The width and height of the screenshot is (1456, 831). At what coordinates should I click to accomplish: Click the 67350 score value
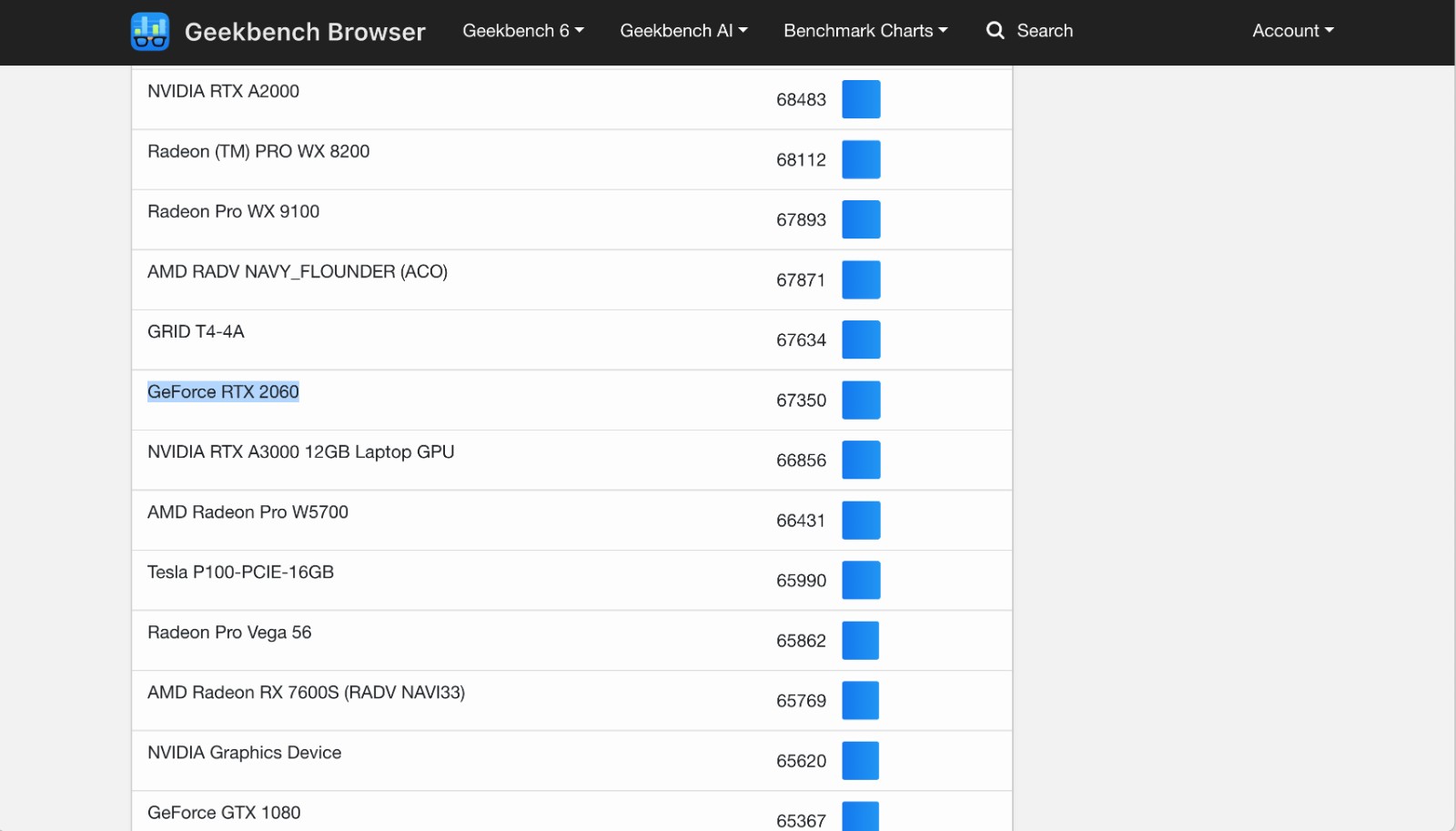click(x=801, y=400)
